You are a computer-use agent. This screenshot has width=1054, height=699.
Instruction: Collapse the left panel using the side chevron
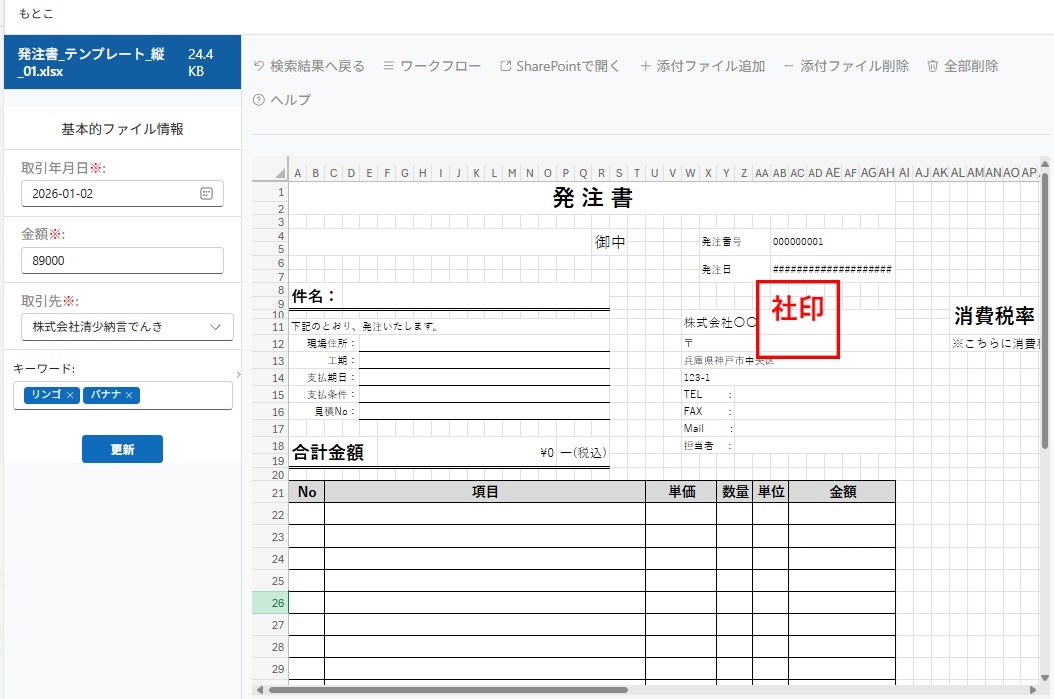coord(238,375)
